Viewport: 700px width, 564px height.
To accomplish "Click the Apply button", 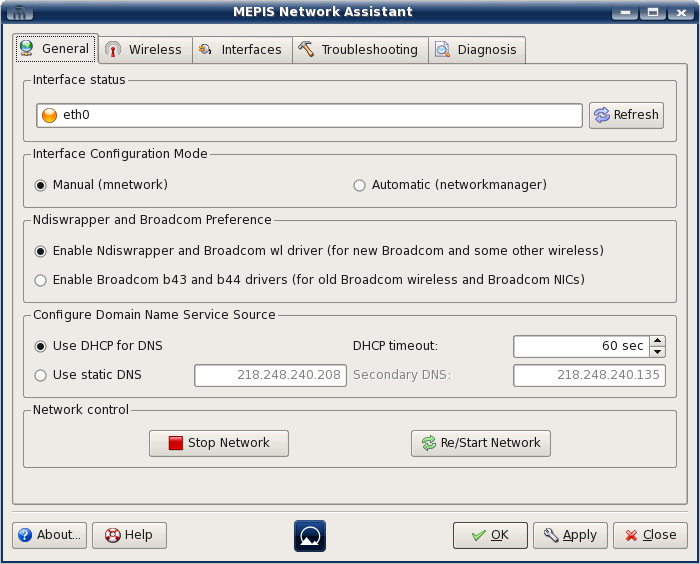I will 569,535.
